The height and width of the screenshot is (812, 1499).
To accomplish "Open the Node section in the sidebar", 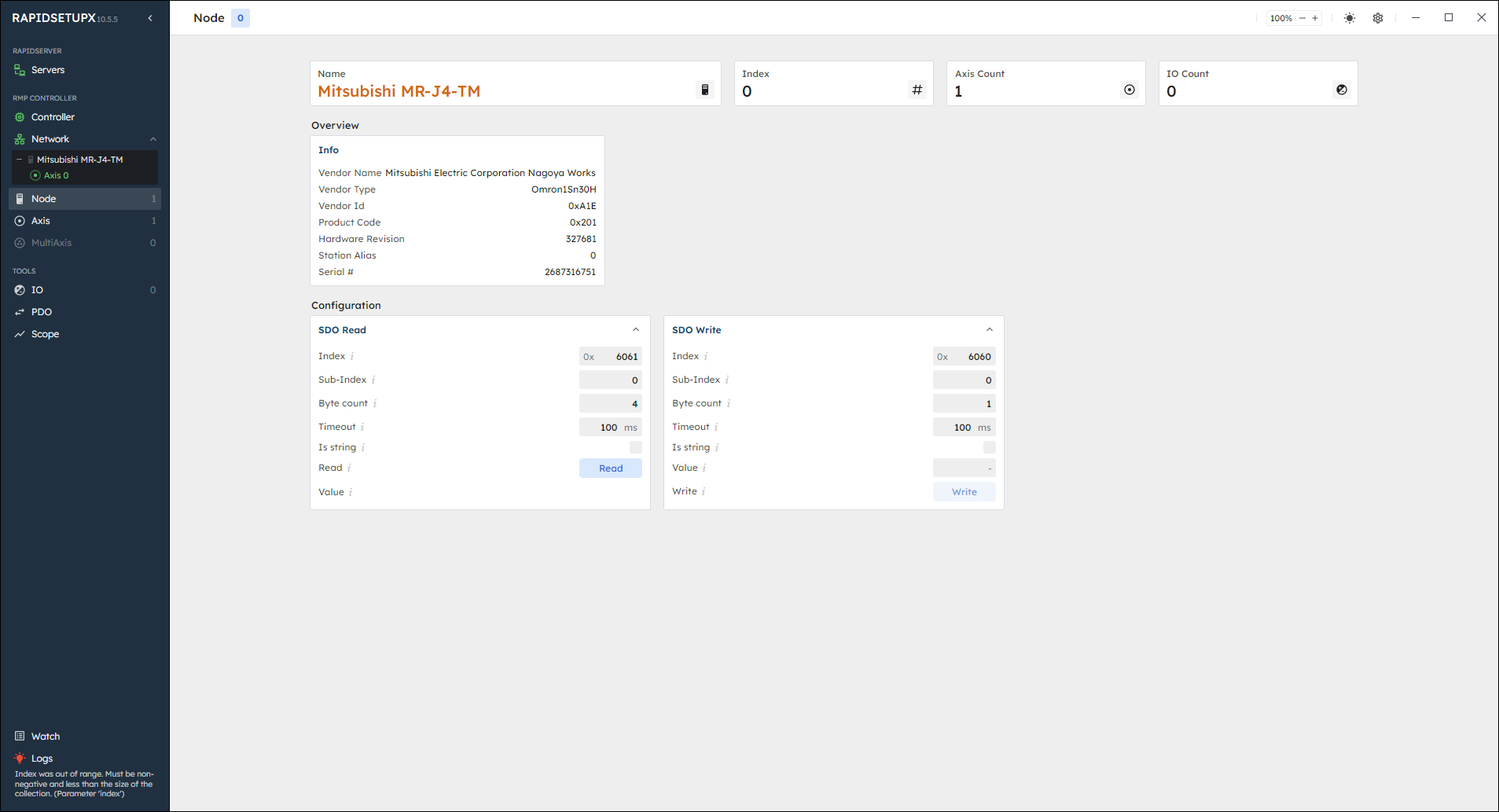I will click(x=85, y=199).
